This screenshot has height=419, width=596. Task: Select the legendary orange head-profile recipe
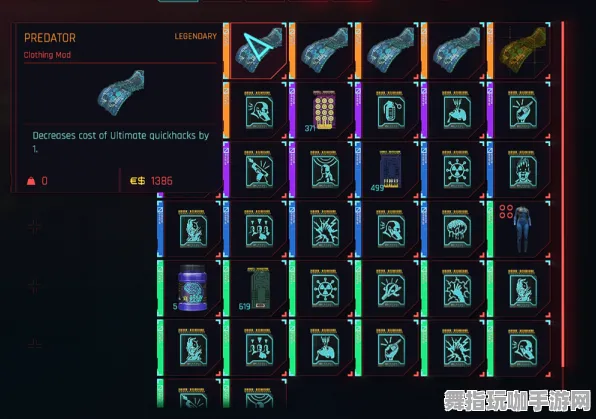click(x=258, y=110)
